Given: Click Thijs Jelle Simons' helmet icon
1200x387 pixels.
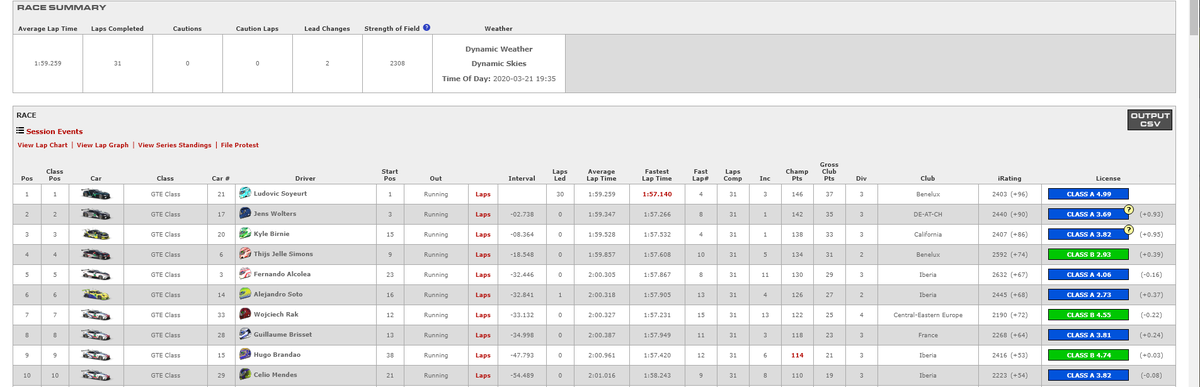Looking at the screenshot, I should [x=245, y=253].
